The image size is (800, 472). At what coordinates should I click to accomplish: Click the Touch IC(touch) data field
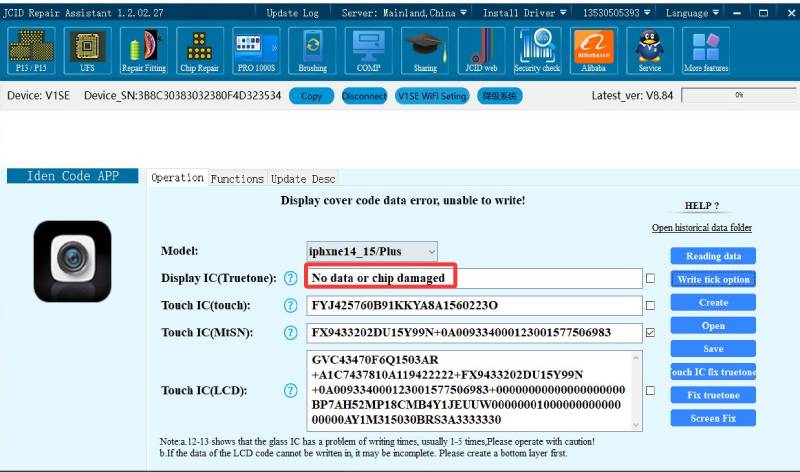[474, 305]
